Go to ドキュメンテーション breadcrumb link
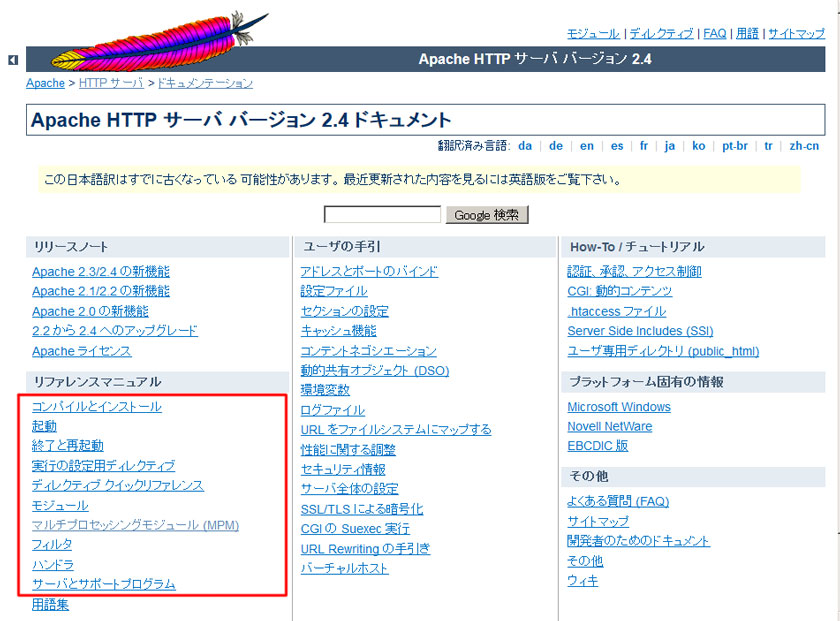 205,84
